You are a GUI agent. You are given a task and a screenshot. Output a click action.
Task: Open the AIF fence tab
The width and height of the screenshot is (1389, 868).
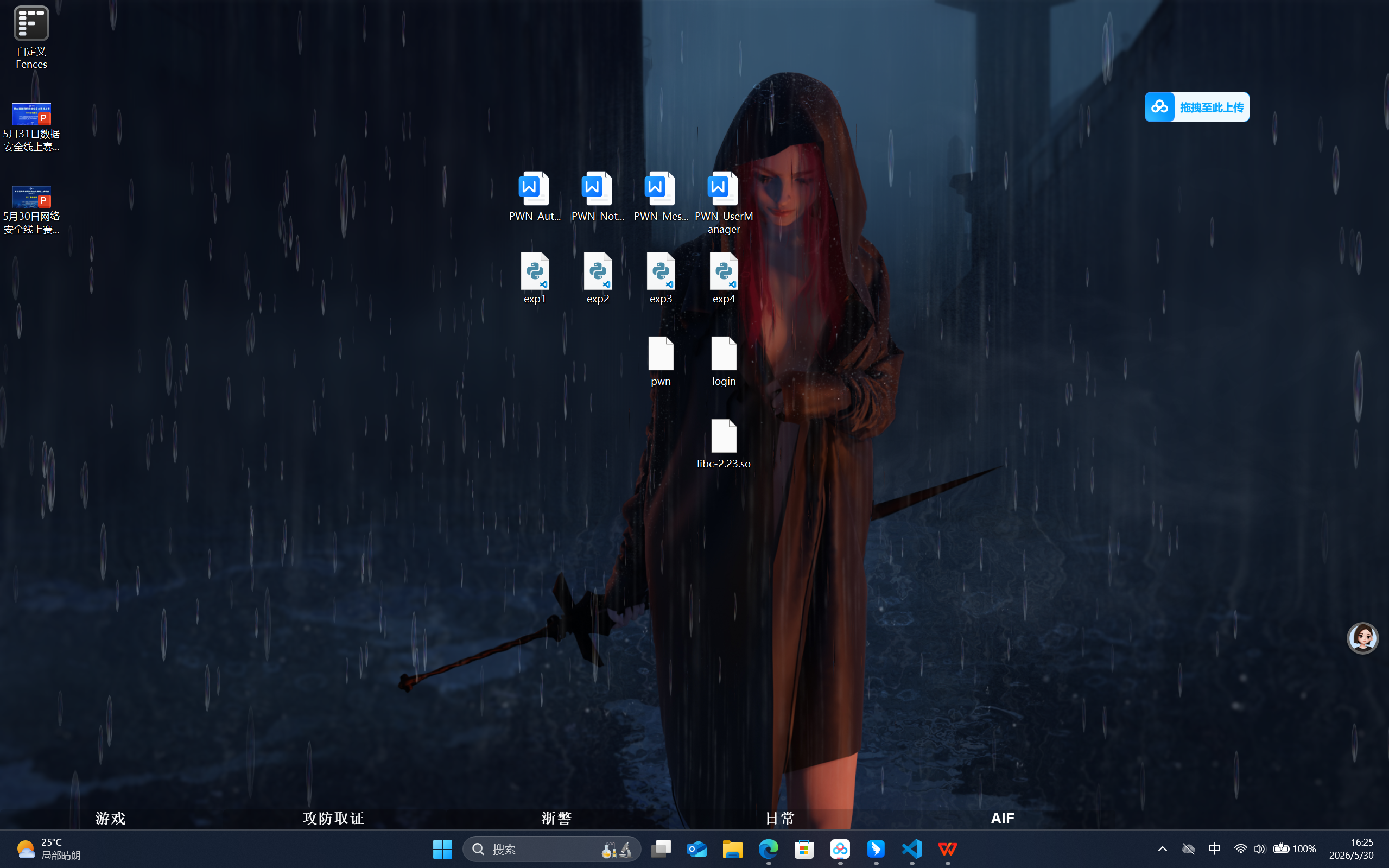point(1003,818)
